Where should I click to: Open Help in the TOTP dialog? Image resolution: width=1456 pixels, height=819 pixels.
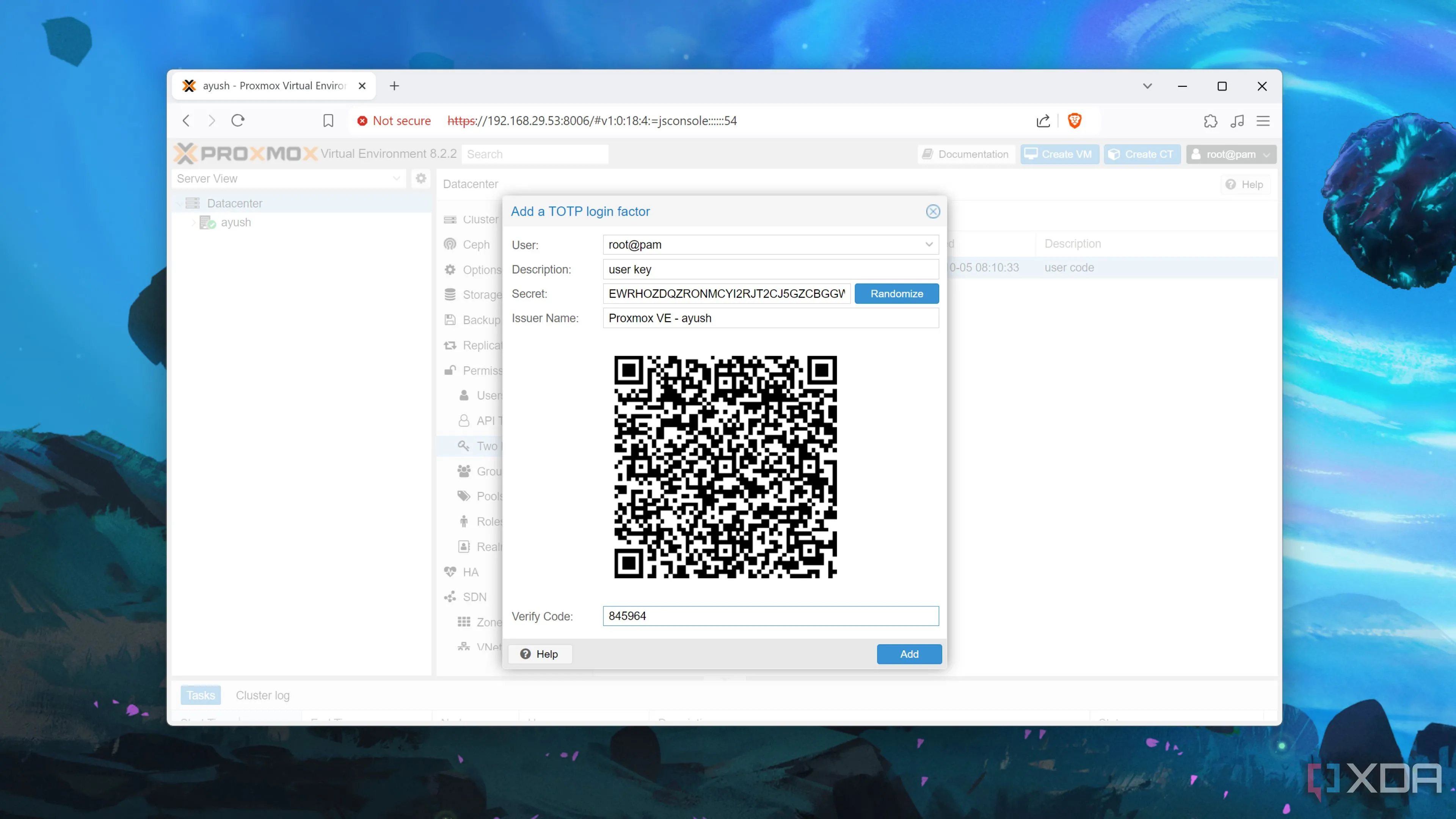[x=540, y=654]
